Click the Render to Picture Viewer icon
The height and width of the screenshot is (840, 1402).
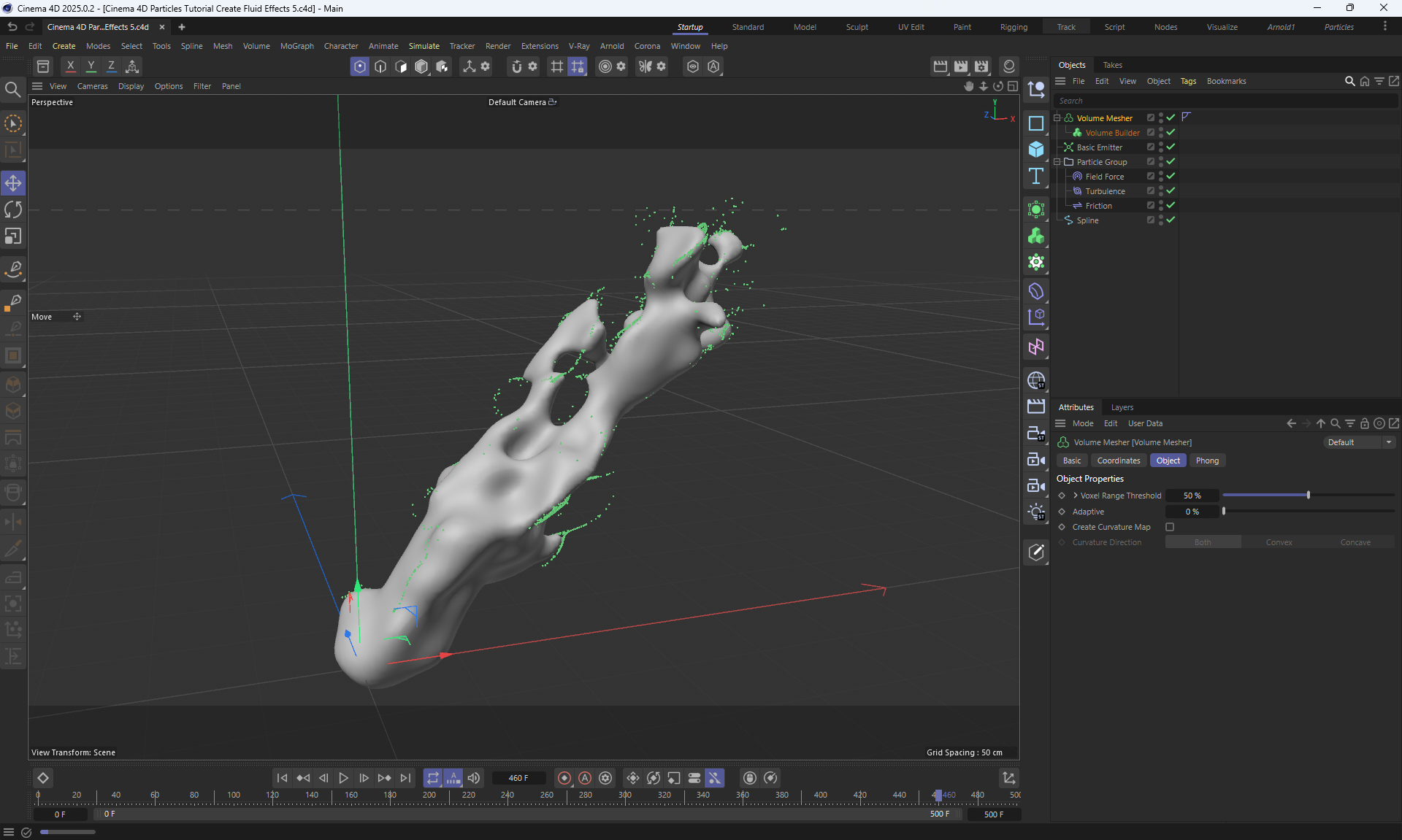[x=961, y=66]
